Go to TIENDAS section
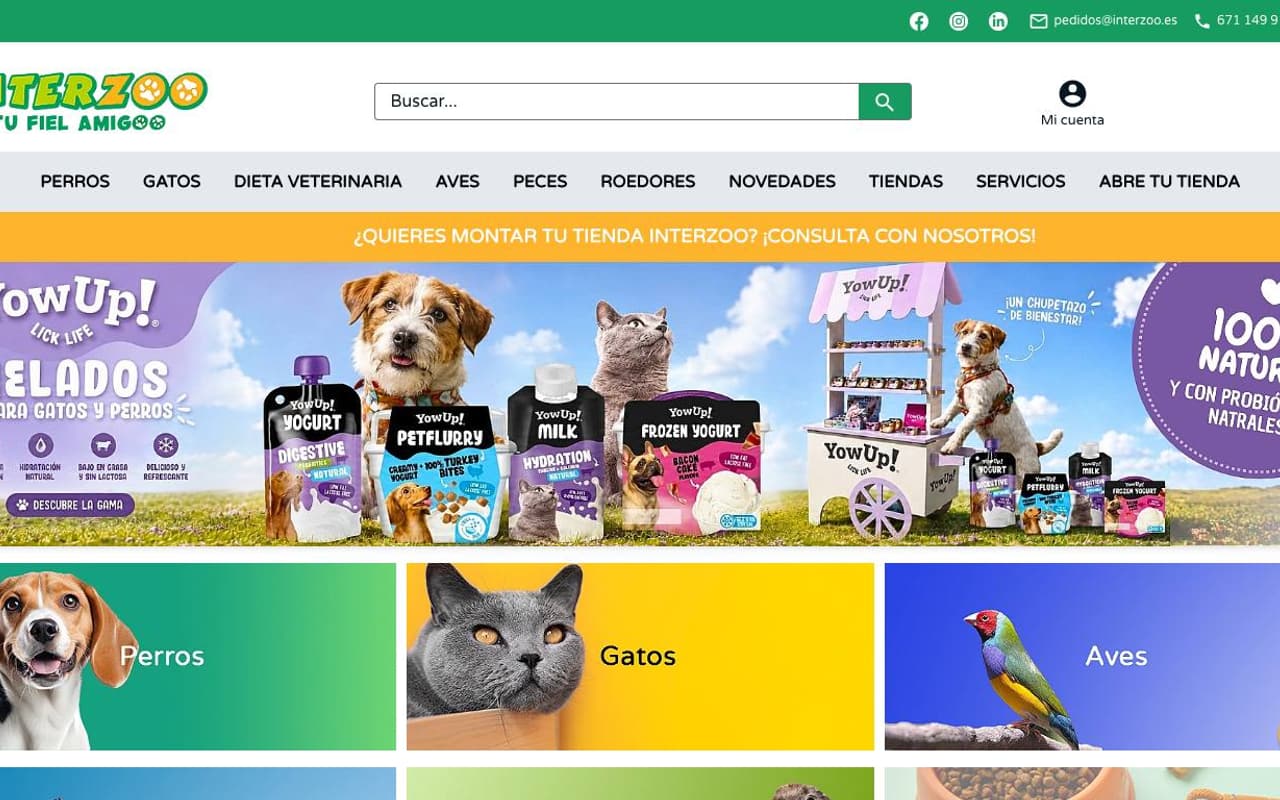 (x=906, y=181)
